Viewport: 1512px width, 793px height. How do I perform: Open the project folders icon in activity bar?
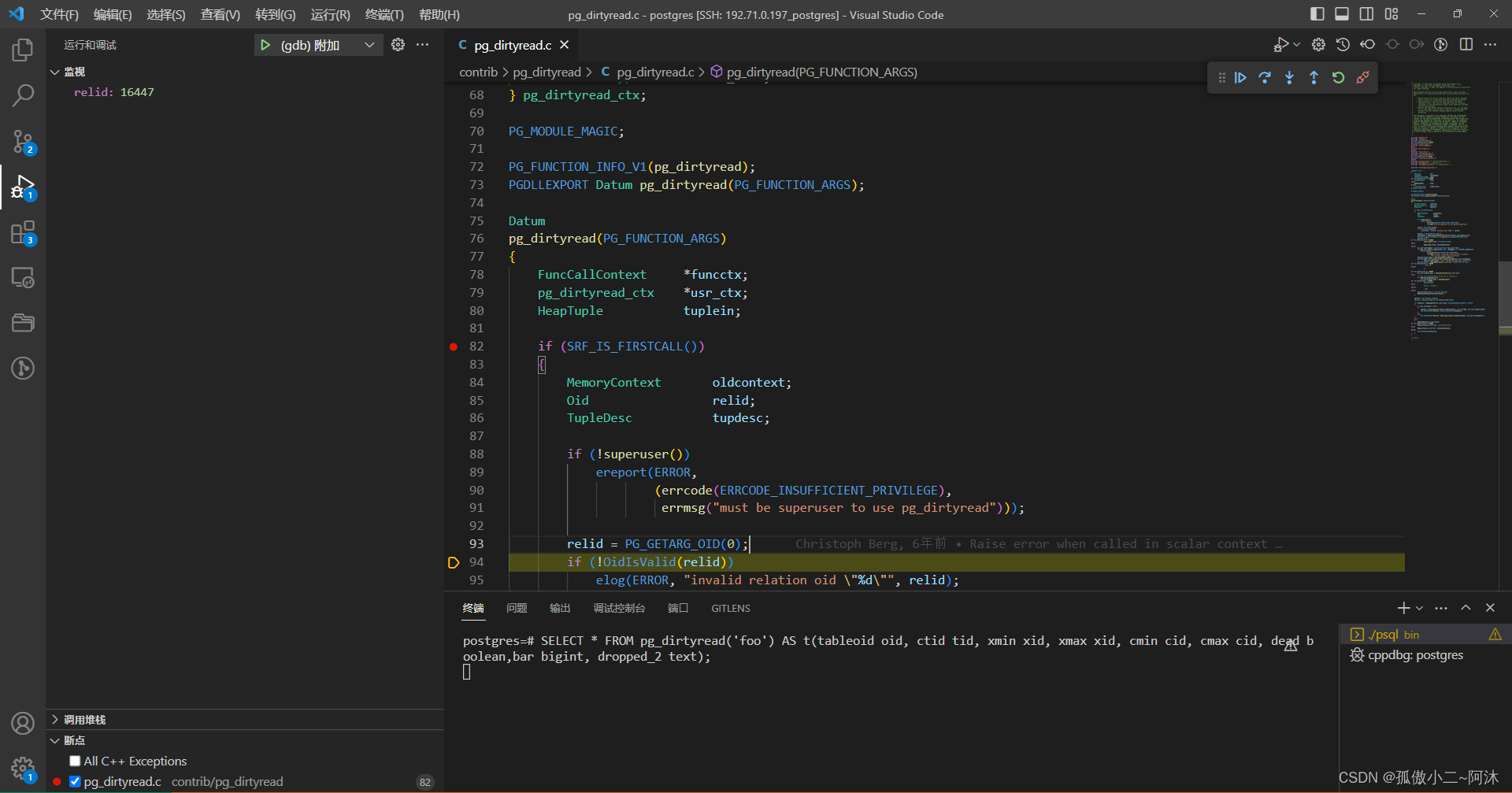point(23,323)
